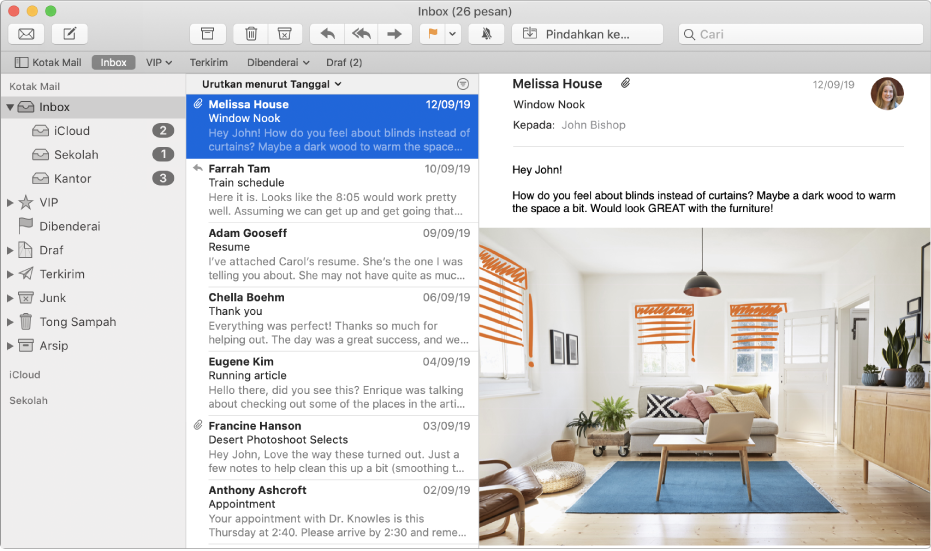The height and width of the screenshot is (551, 931).
Task: Open Adam Gooseff Resume message
Action: [332, 254]
